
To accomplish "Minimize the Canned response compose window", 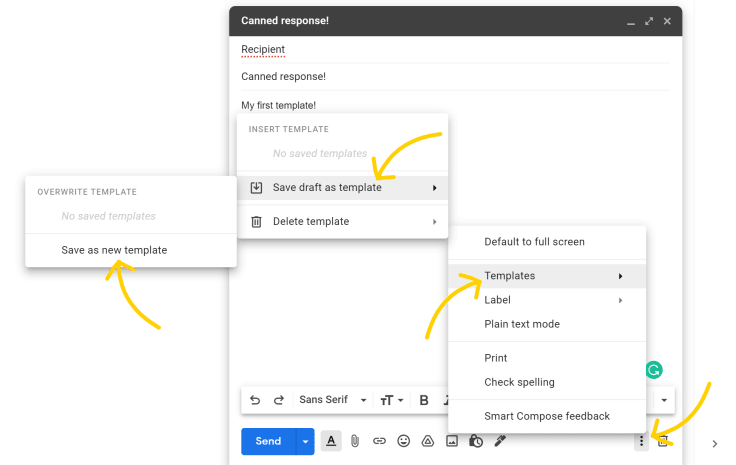I will 631,22.
